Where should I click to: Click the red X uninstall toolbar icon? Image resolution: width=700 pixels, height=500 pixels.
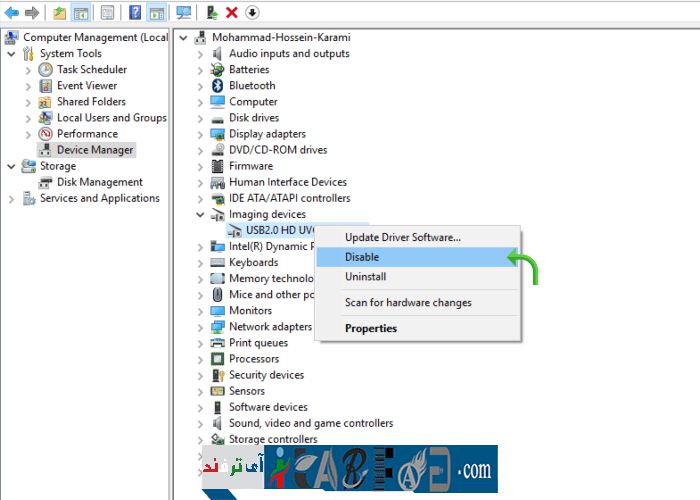tap(232, 13)
